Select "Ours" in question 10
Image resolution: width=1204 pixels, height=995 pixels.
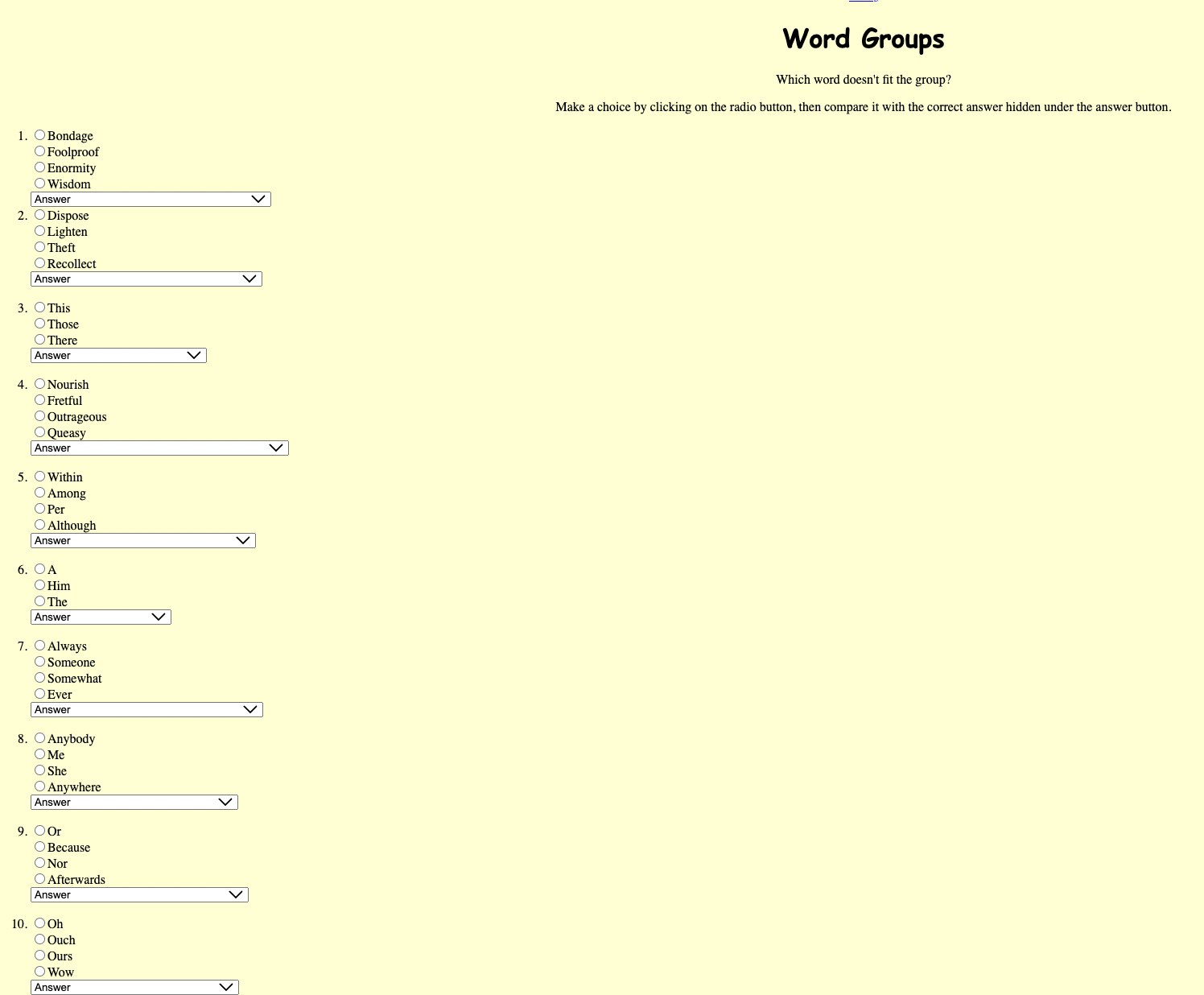(x=39, y=955)
